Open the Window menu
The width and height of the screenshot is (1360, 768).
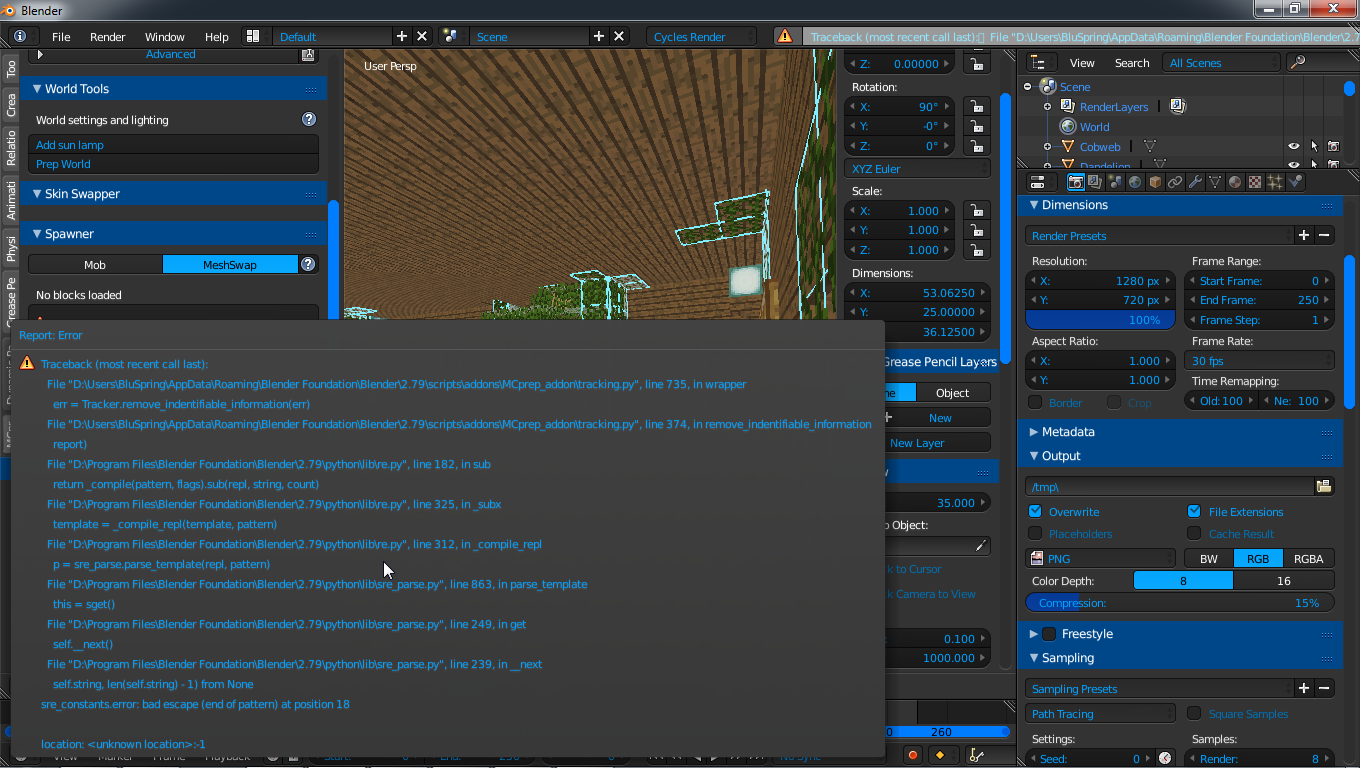[165, 36]
